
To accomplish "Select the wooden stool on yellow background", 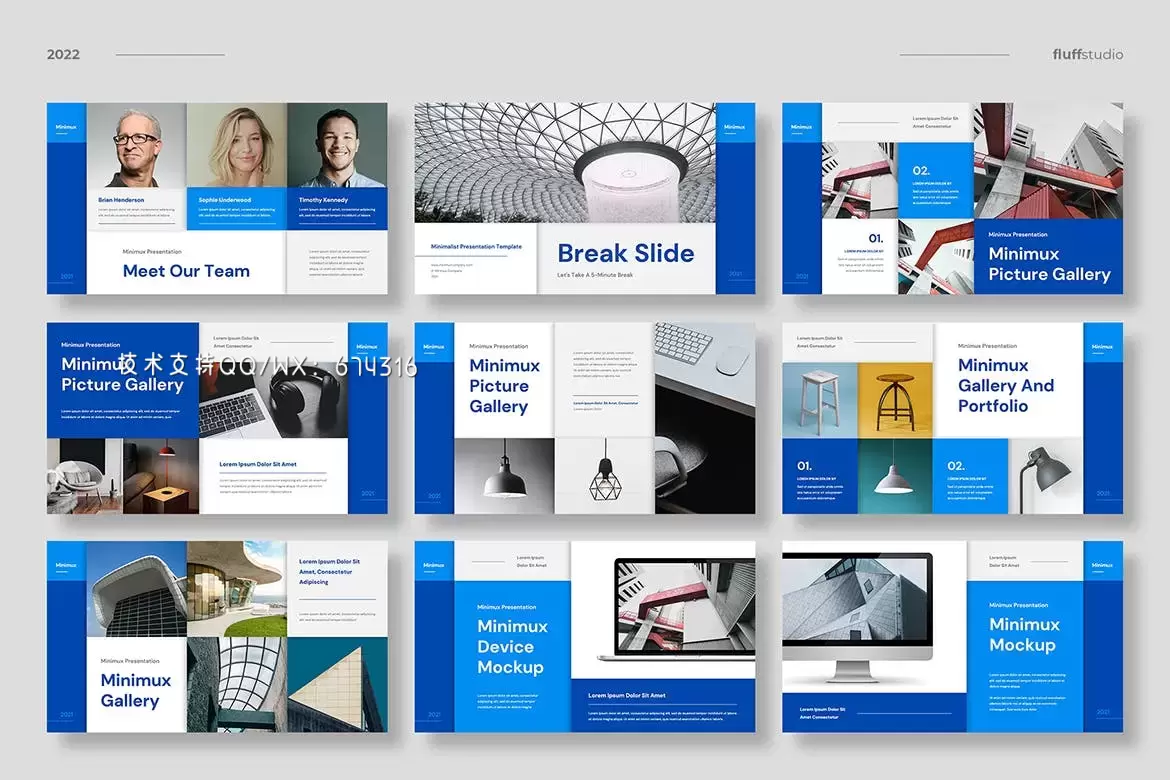I will (x=894, y=400).
